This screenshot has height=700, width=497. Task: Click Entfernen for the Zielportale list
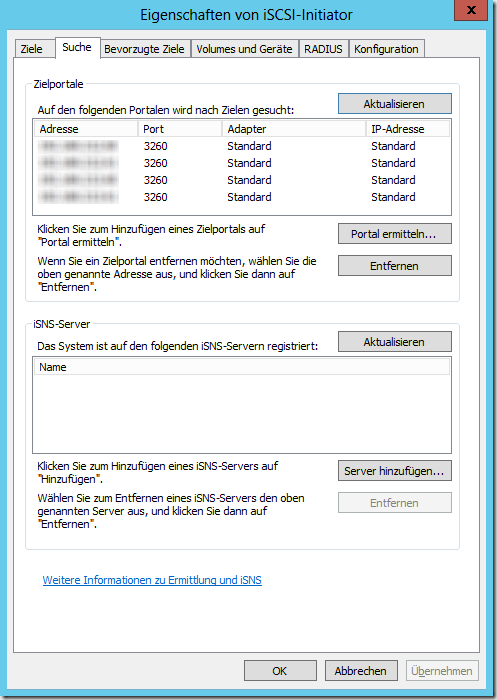coord(394,266)
